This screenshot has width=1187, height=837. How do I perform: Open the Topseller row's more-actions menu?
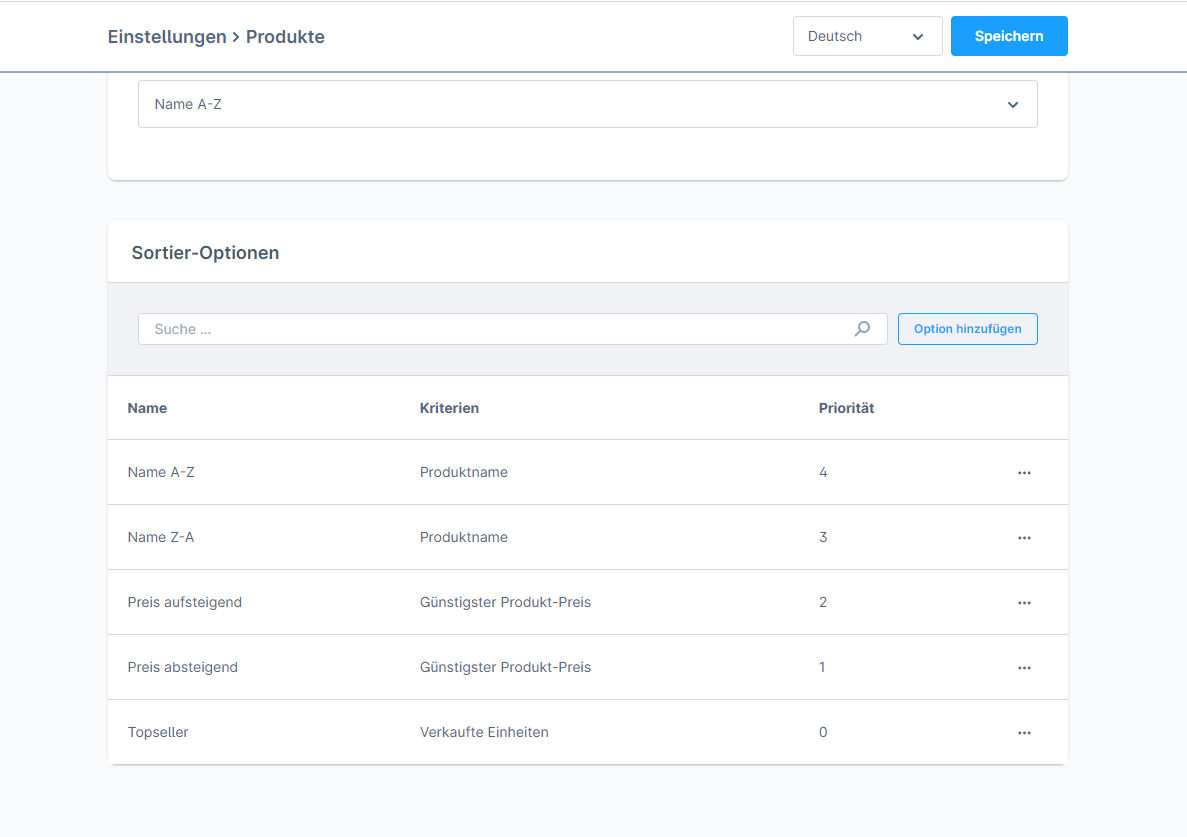click(x=1023, y=733)
